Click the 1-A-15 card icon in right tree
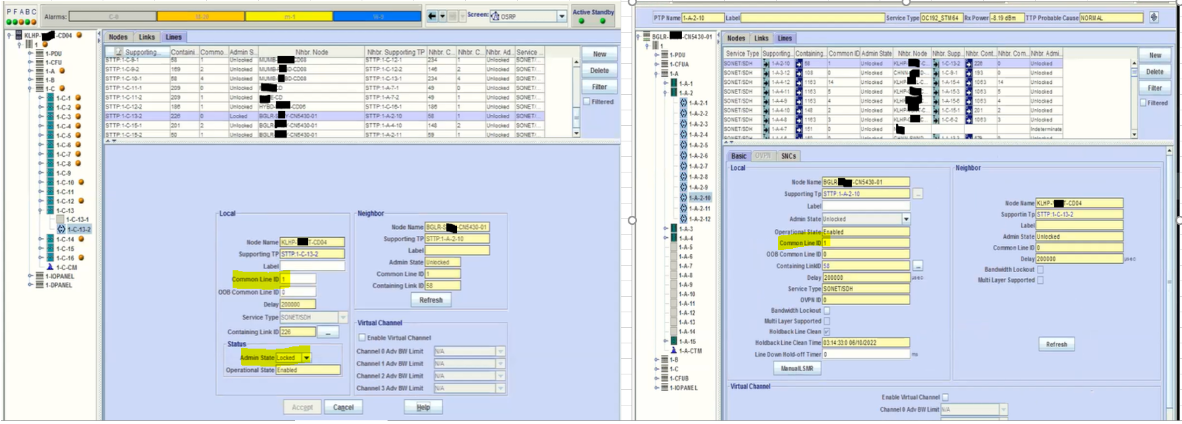 (673, 340)
